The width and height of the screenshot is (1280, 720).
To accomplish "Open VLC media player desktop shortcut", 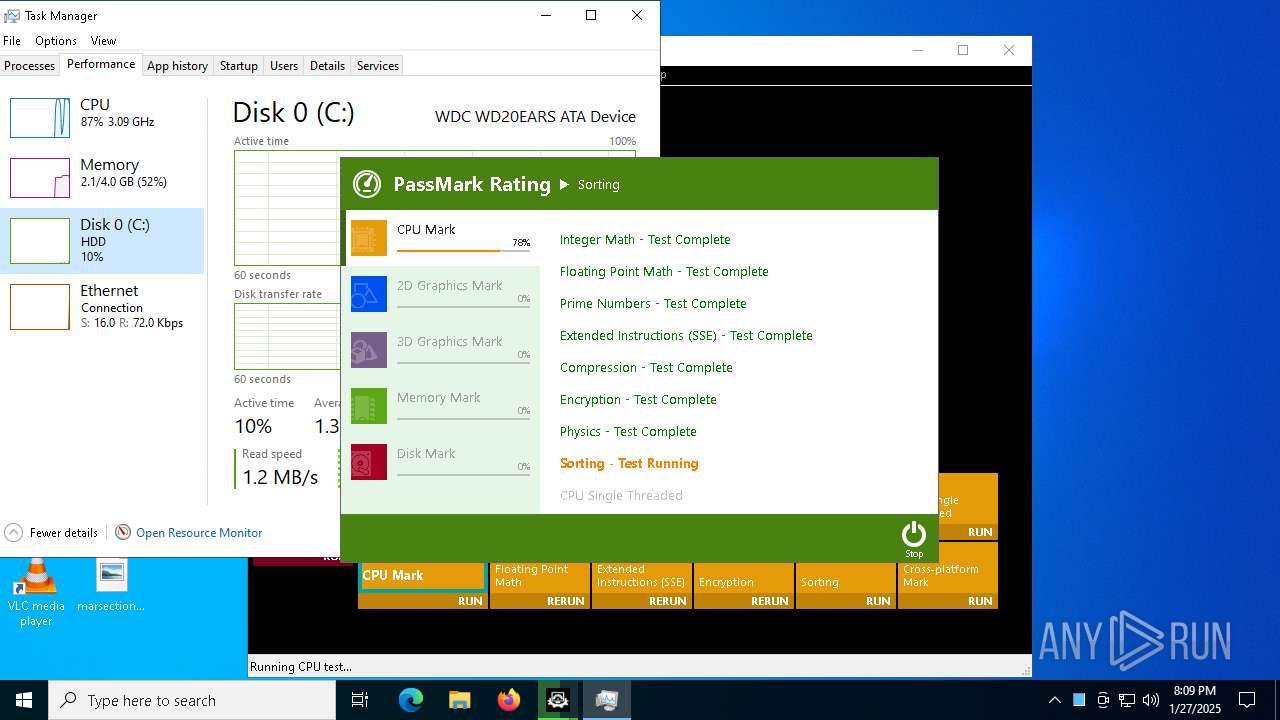I will (36, 592).
